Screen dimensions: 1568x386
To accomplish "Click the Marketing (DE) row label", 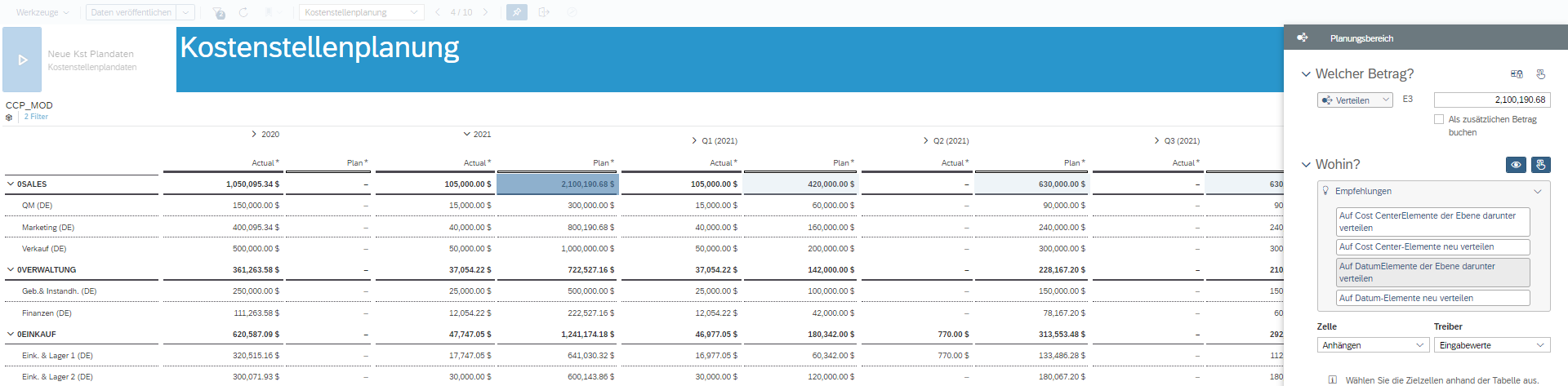I will (x=48, y=228).
